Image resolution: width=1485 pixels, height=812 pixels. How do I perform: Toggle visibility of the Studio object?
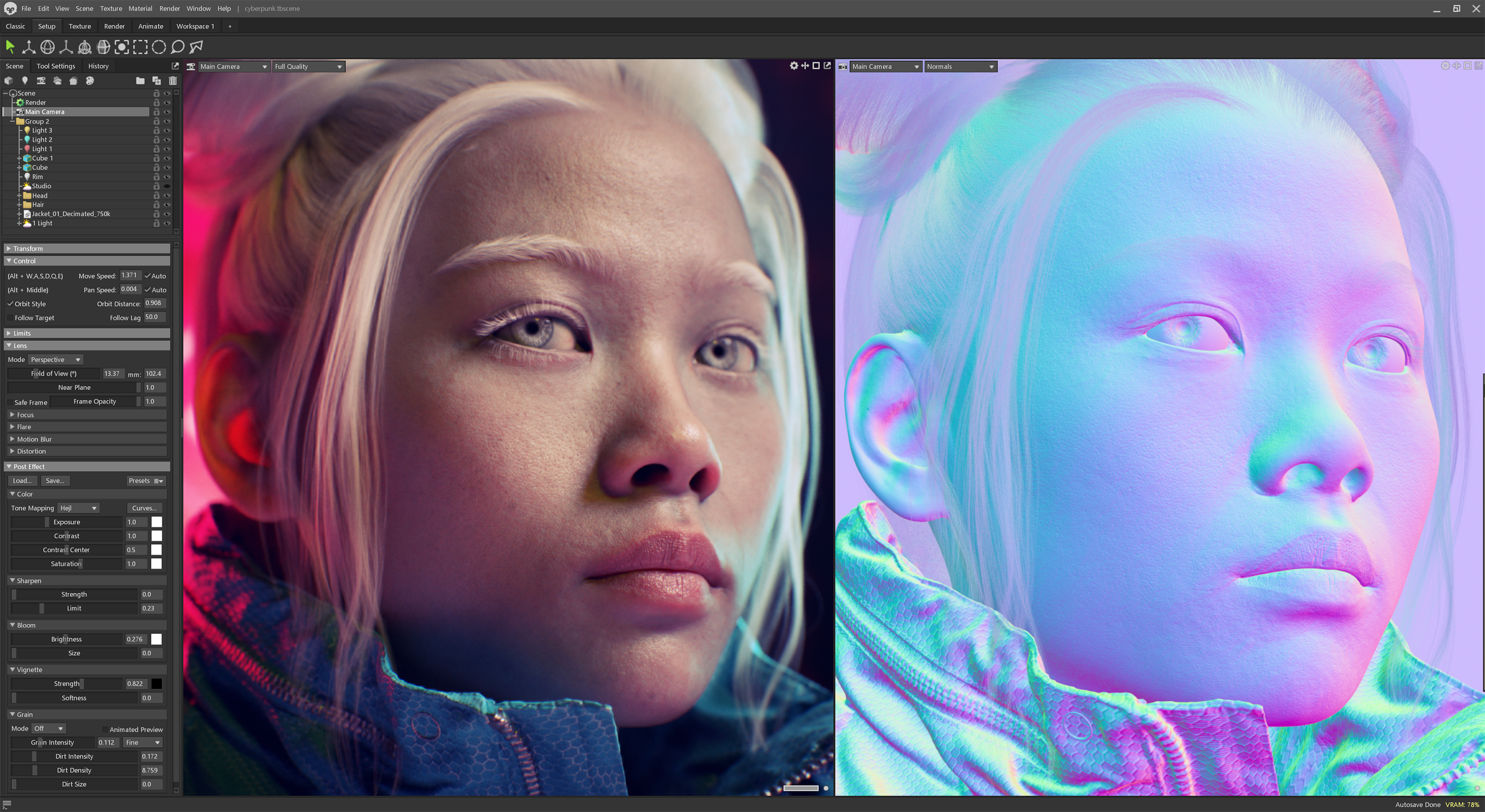[167, 186]
